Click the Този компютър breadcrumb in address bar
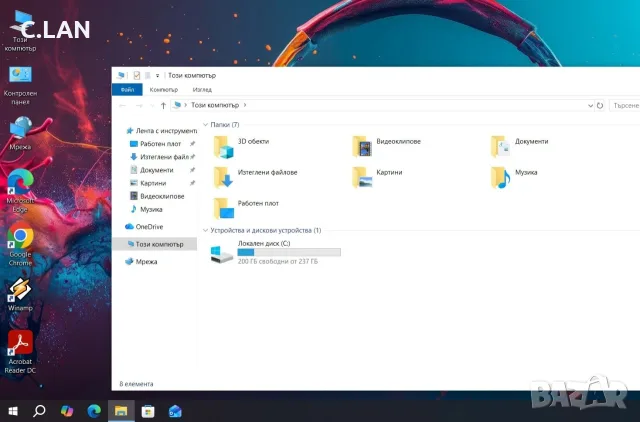640x422 pixels. point(215,105)
